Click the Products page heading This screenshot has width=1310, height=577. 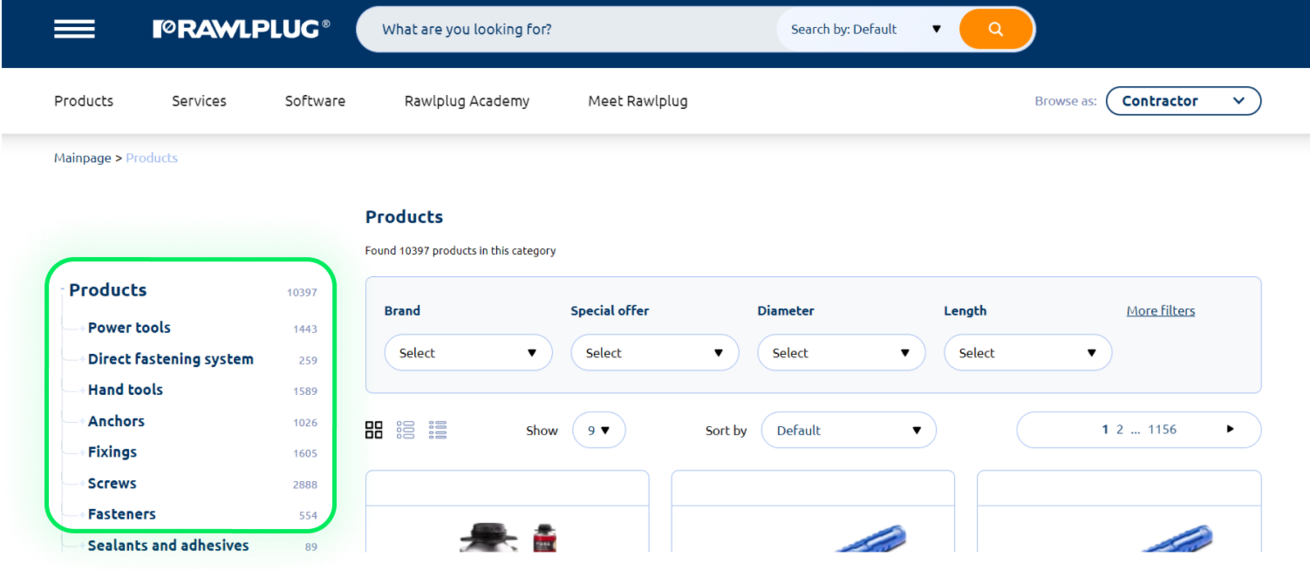[x=404, y=217]
